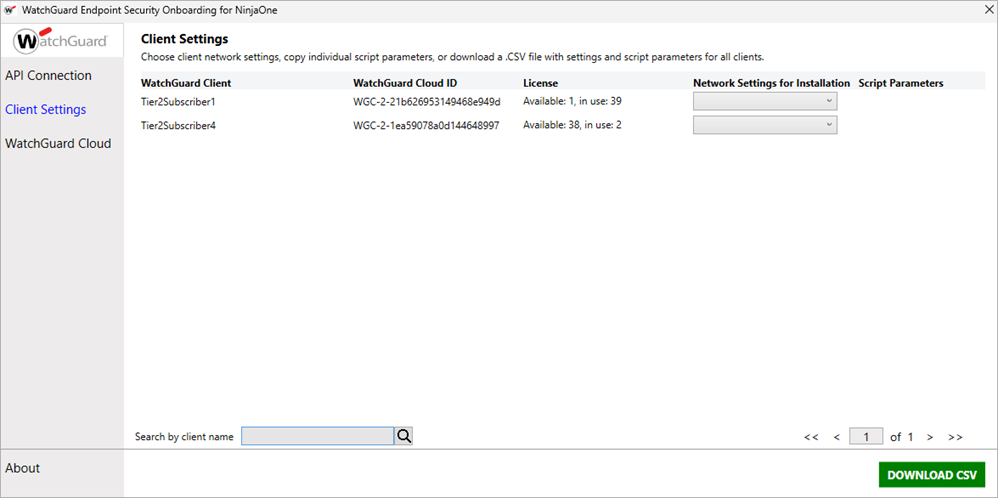Go to previous page with < button

pyautogui.click(x=837, y=437)
